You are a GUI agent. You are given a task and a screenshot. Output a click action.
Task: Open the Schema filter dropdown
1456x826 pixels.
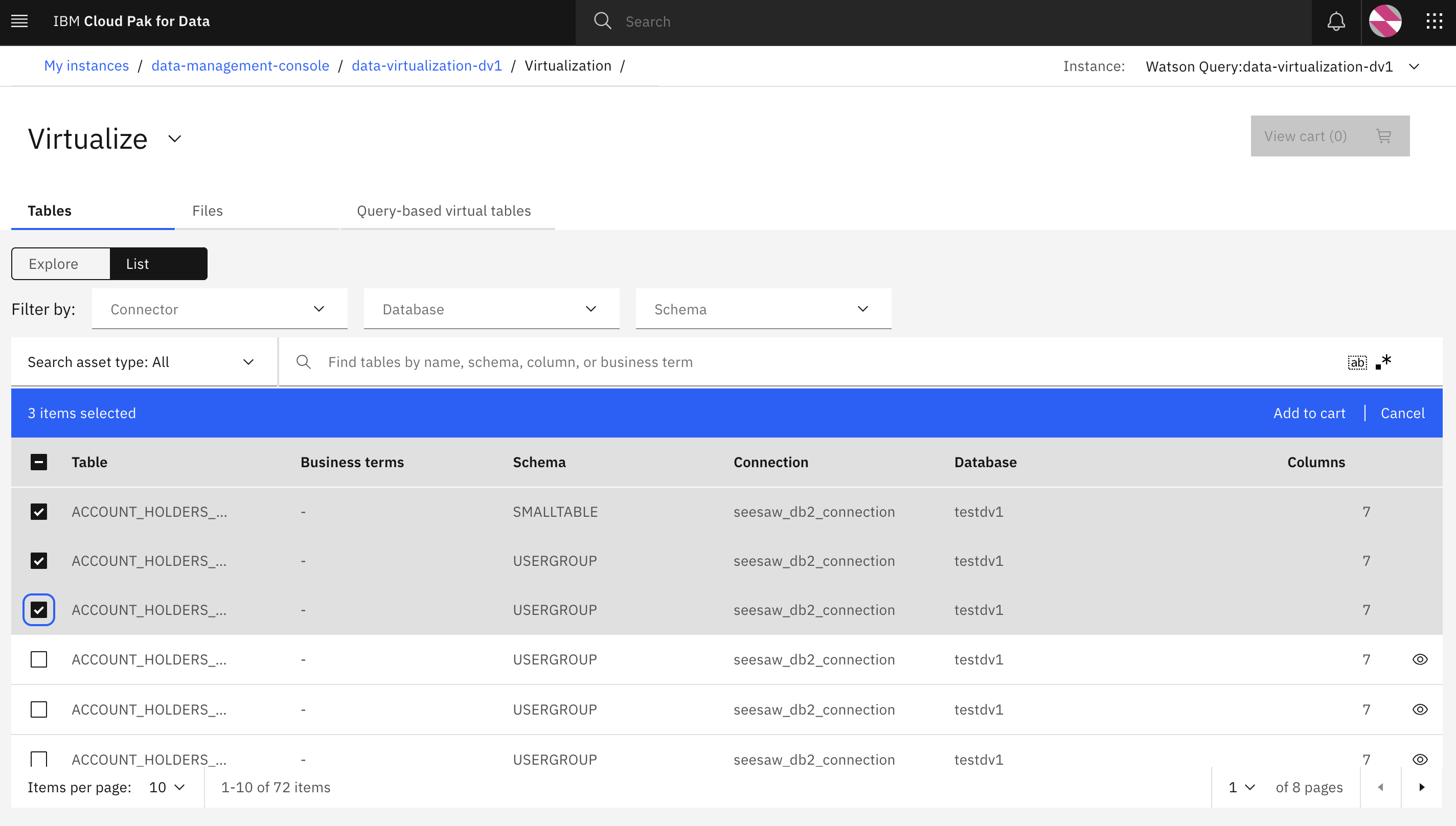pyautogui.click(x=763, y=309)
